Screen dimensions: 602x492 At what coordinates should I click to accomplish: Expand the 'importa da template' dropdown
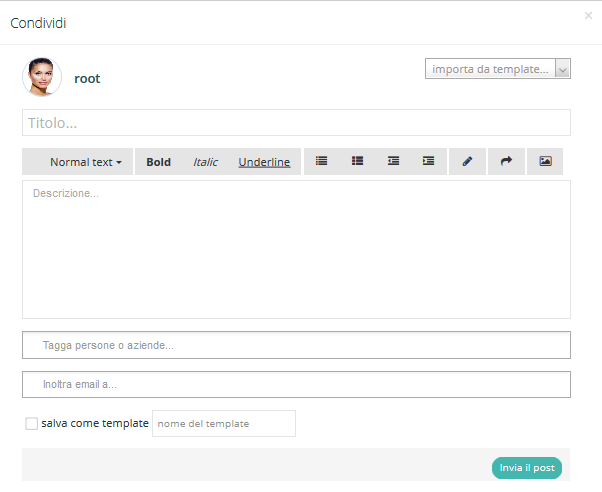coord(498,69)
